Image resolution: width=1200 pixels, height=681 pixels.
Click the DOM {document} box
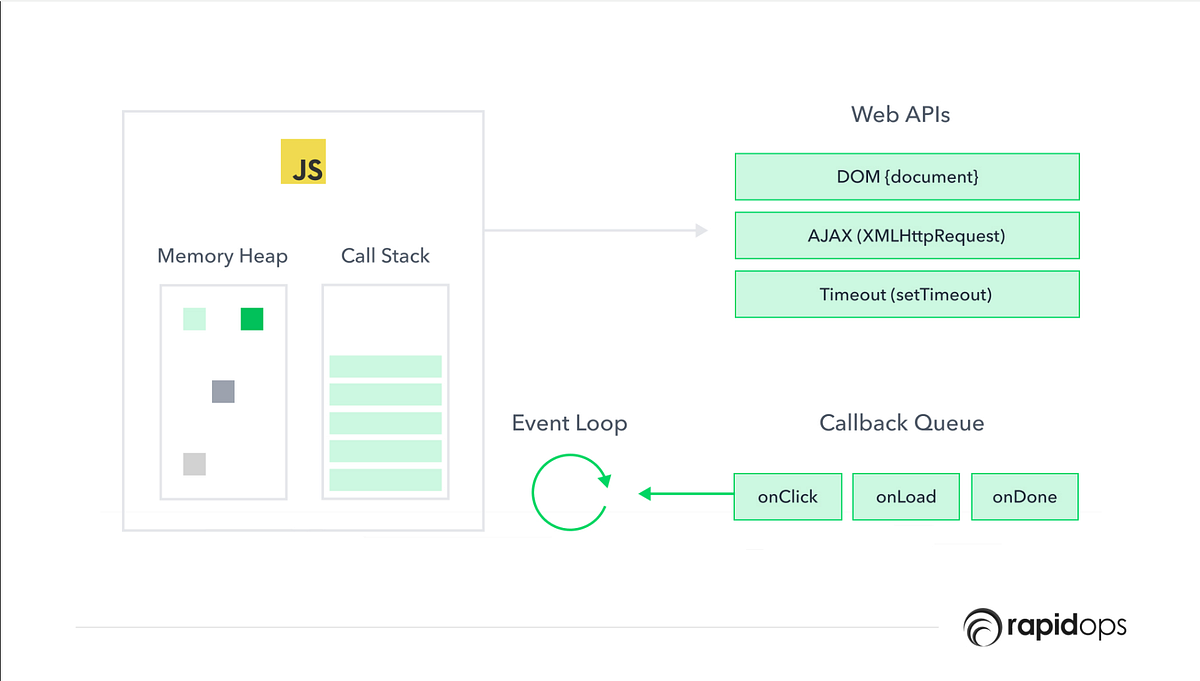(907, 176)
